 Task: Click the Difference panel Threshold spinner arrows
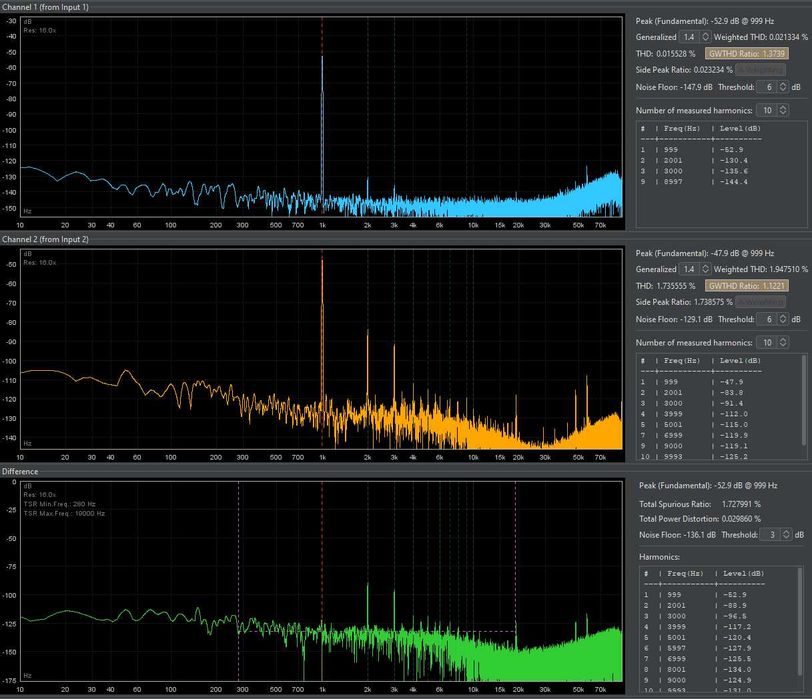(x=786, y=535)
